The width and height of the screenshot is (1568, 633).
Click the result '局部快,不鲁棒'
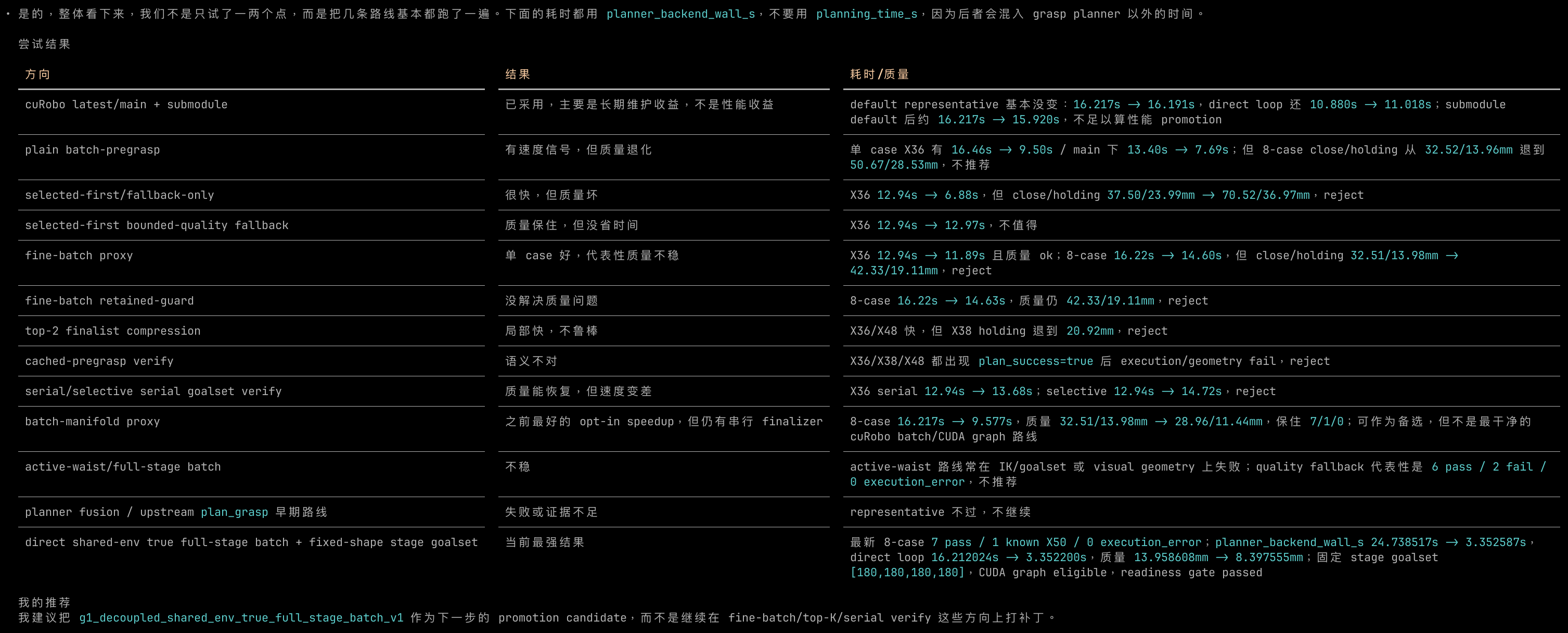pos(551,331)
